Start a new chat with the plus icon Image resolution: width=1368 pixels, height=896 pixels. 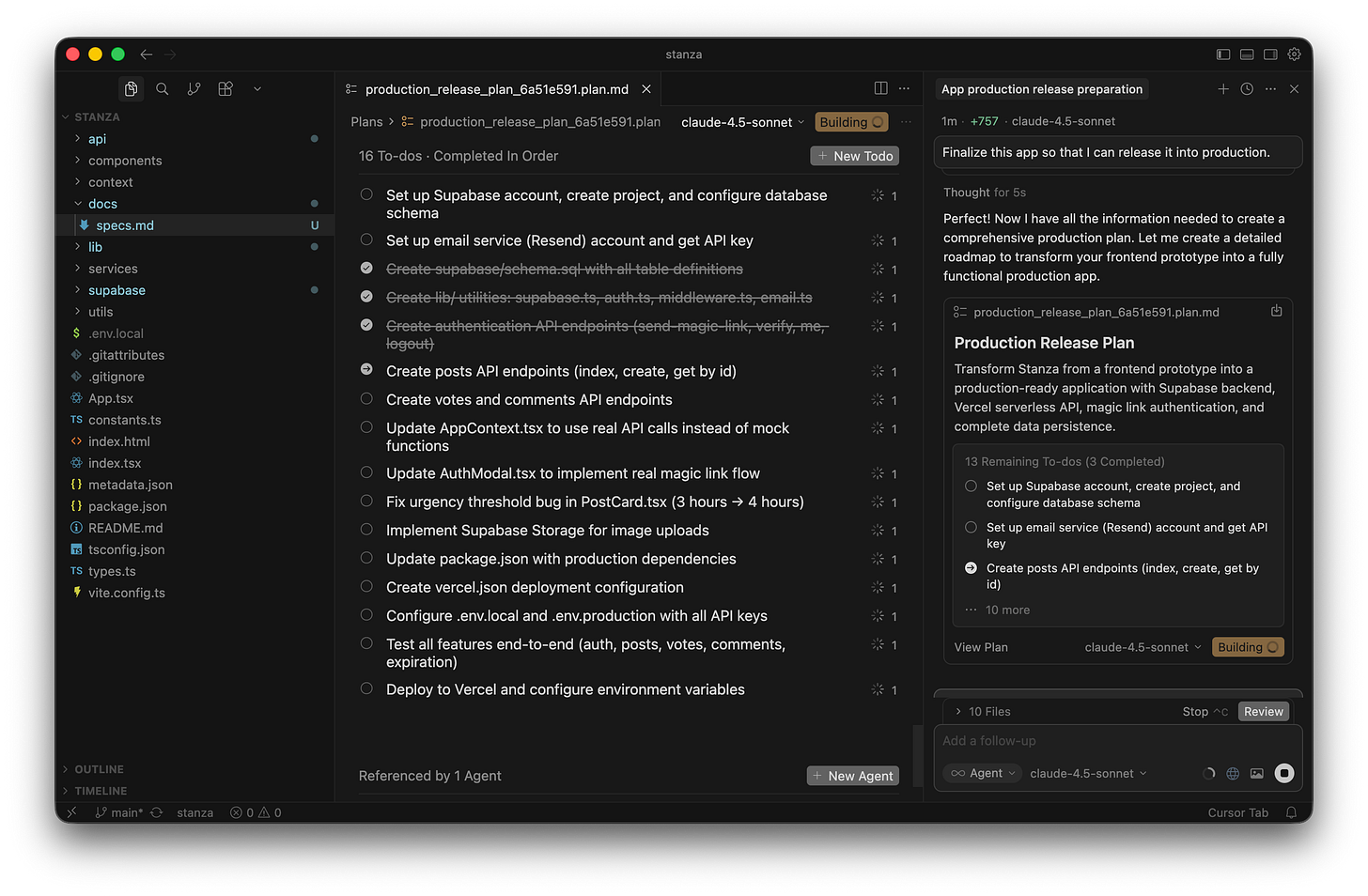(1223, 89)
